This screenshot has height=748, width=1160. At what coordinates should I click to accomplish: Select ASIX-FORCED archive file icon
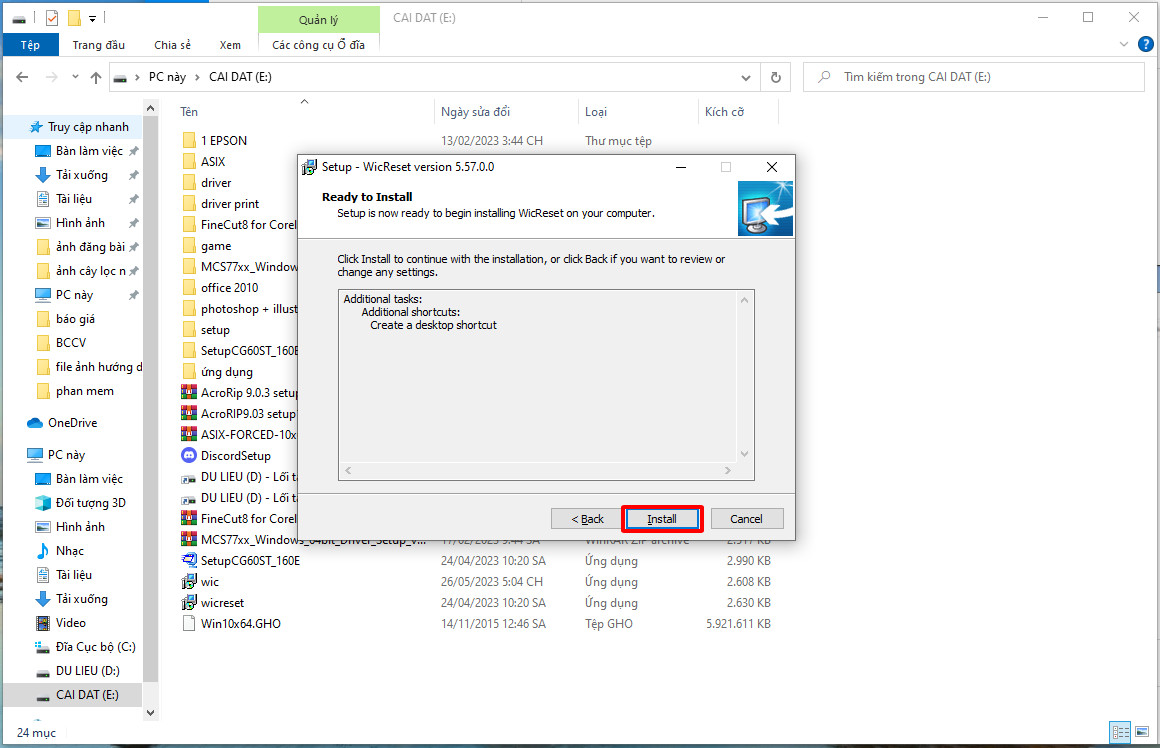[x=189, y=434]
